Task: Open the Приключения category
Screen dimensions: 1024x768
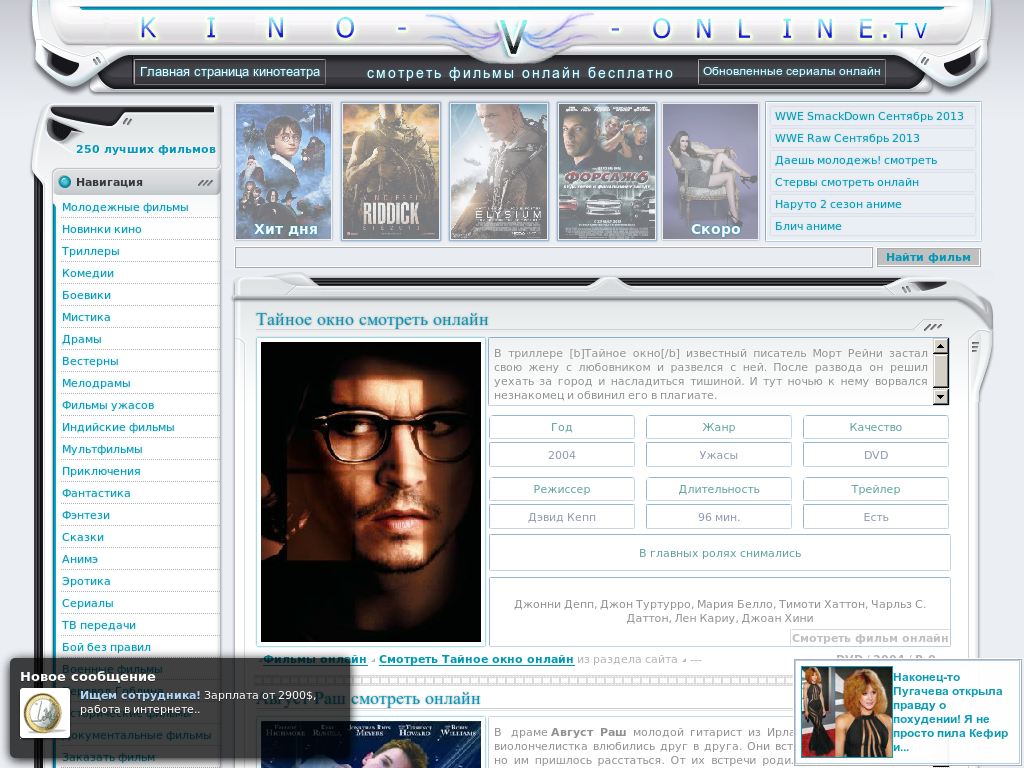Action: (101, 472)
